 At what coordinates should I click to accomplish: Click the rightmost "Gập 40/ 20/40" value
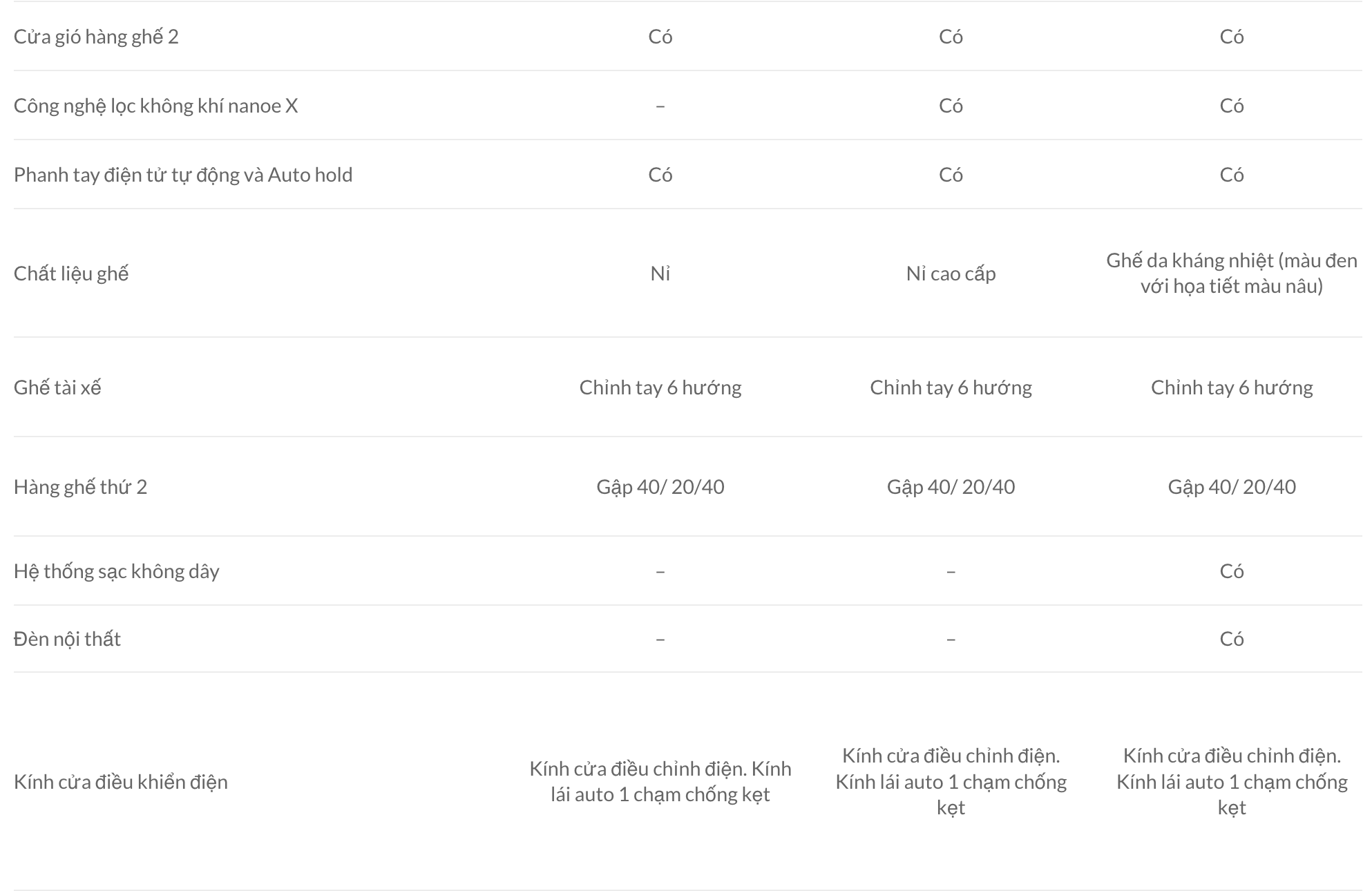click(x=1231, y=487)
